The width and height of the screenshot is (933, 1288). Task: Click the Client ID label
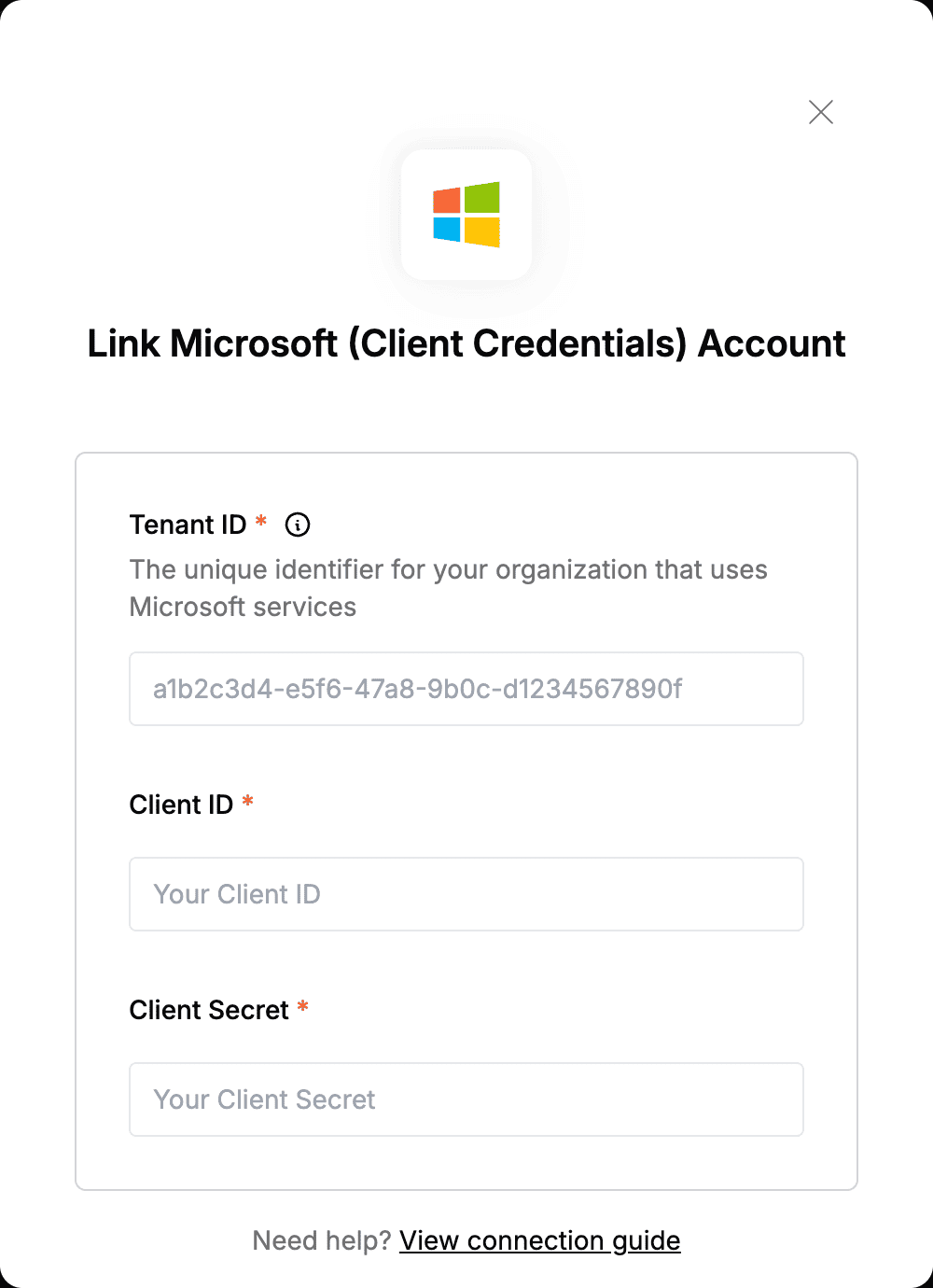click(x=181, y=805)
